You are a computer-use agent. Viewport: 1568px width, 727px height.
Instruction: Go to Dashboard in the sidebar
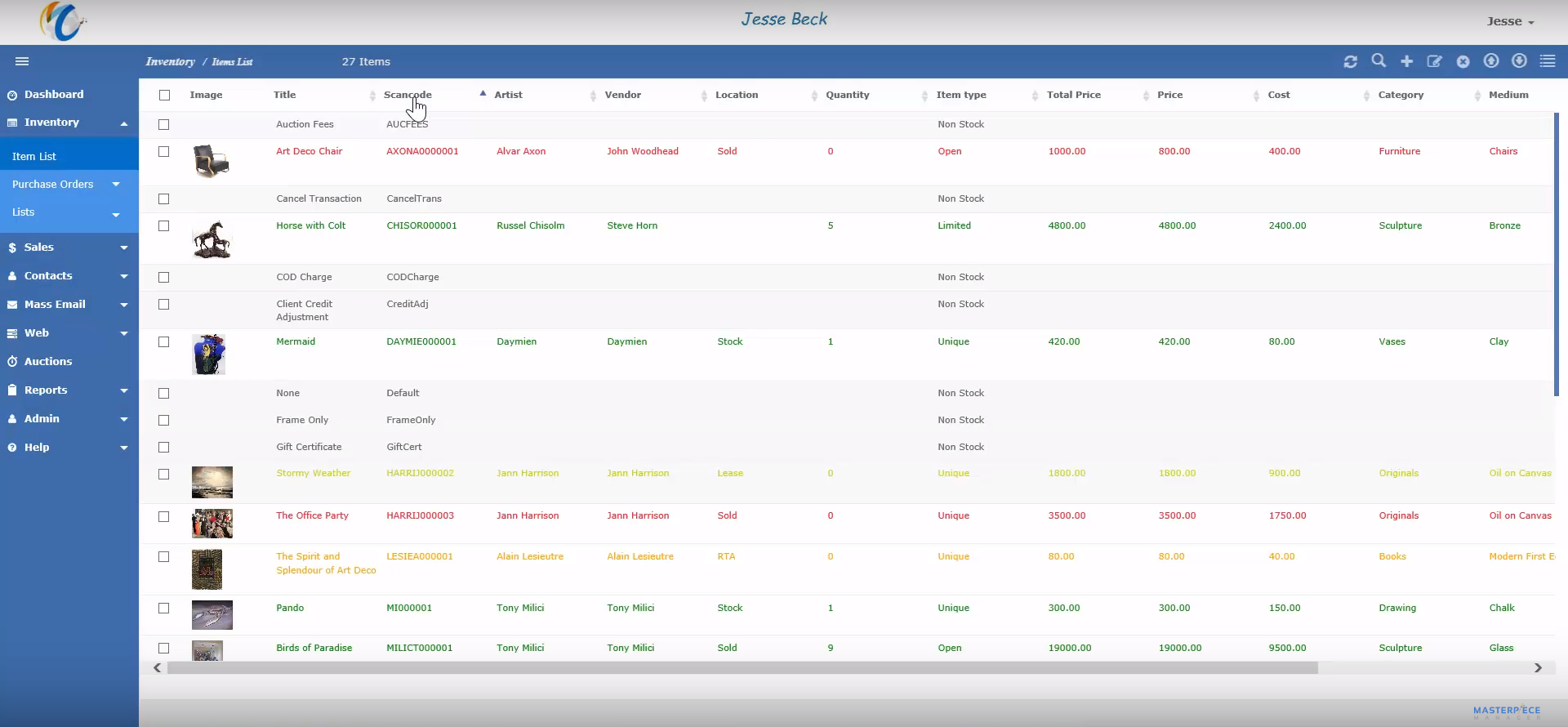pos(54,95)
